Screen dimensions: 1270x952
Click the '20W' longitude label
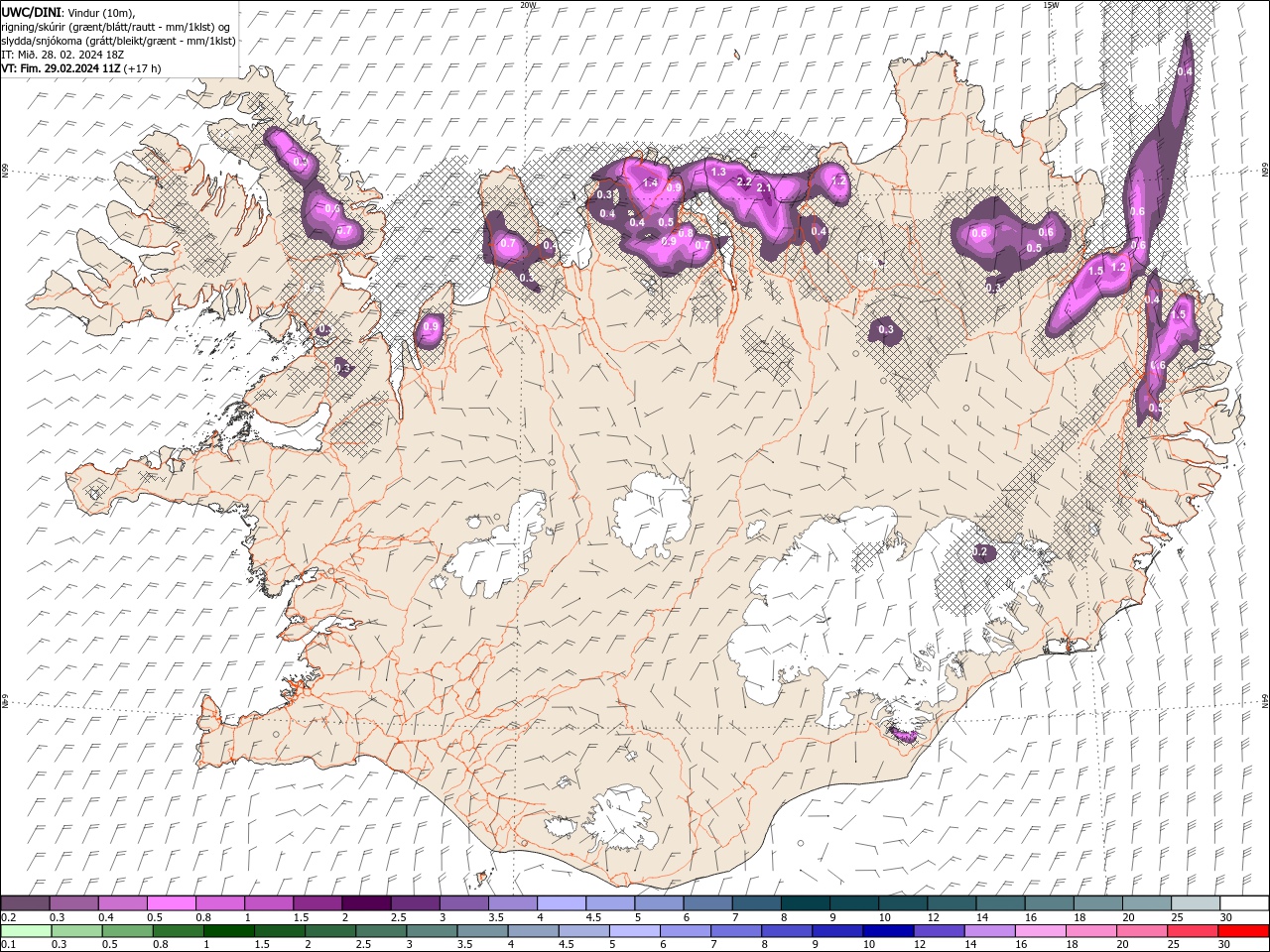coord(528,5)
